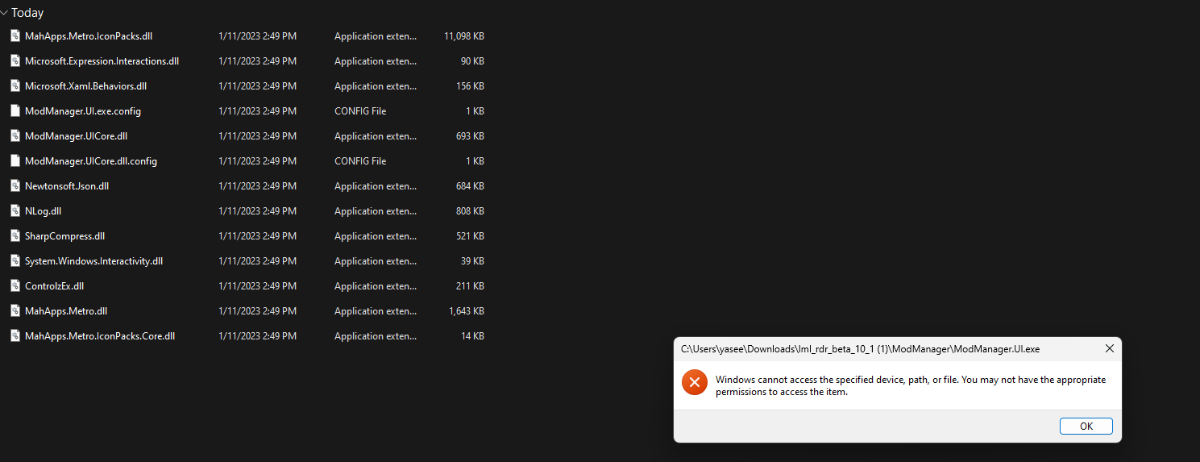The height and width of the screenshot is (462, 1200).
Task: Collapse the Today group chevron
Action: click(5, 13)
